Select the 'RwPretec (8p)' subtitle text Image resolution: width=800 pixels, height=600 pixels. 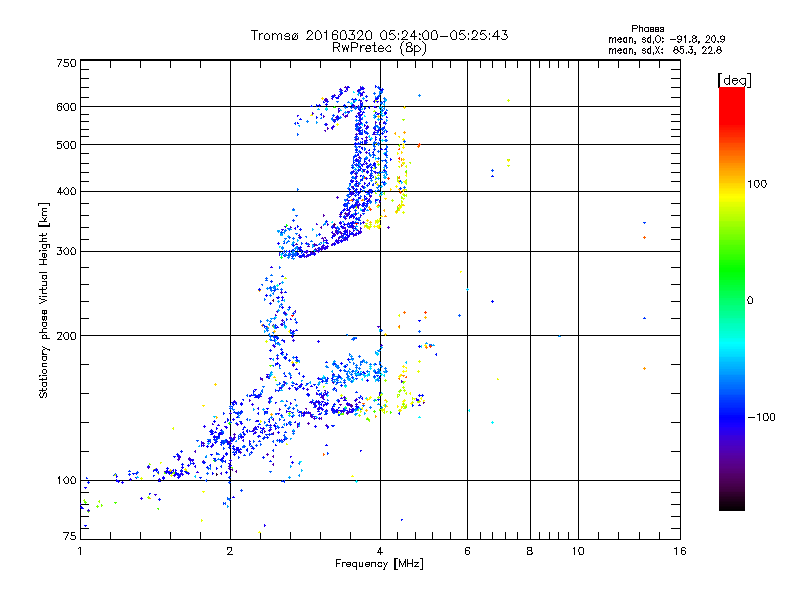click(379, 48)
